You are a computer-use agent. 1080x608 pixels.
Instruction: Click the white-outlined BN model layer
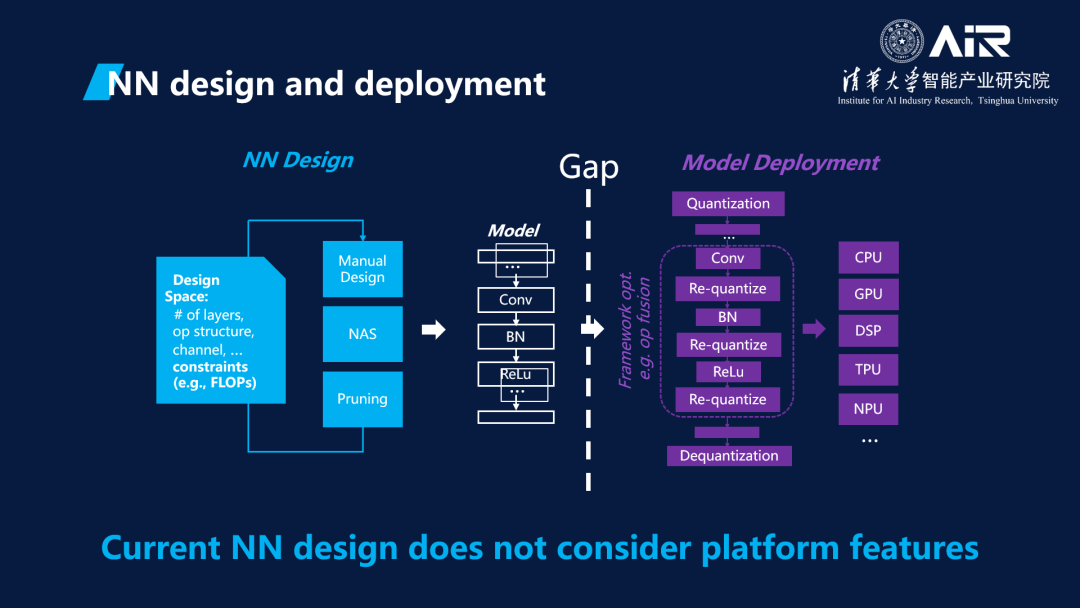click(x=515, y=337)
